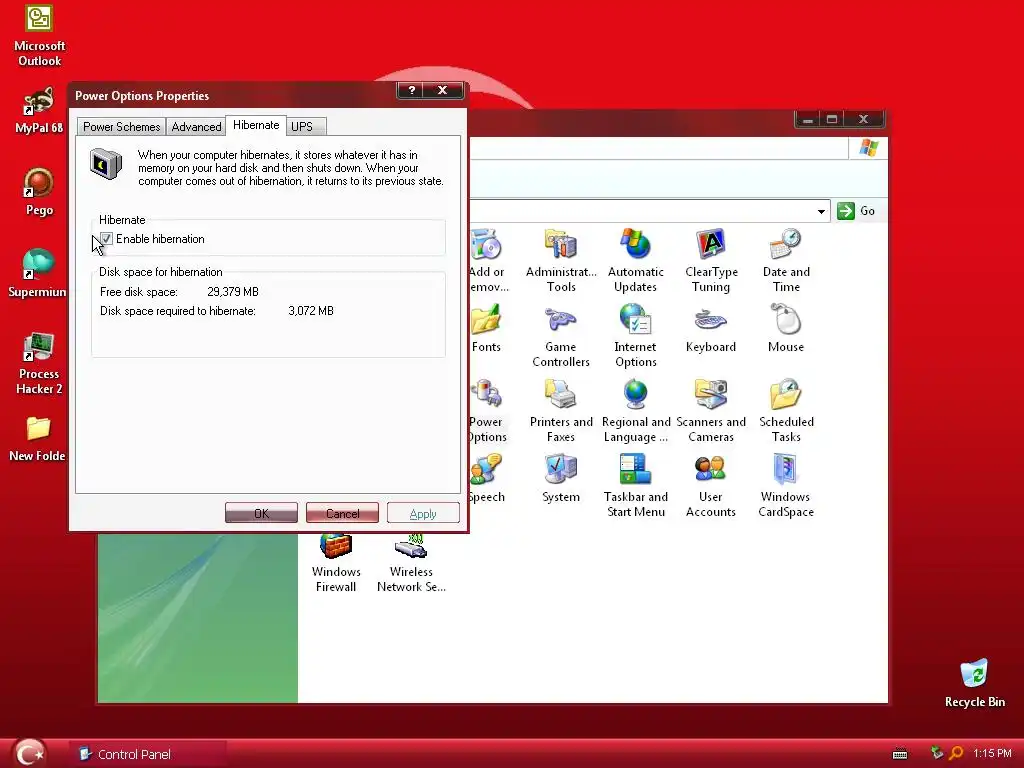This screenshot has width=1024, height=768.
Task: Select the Hibernate tab
Action: click(256, 125)
